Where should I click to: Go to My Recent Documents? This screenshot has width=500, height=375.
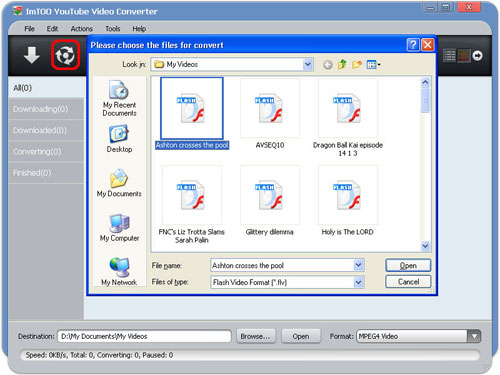point(119,98)
